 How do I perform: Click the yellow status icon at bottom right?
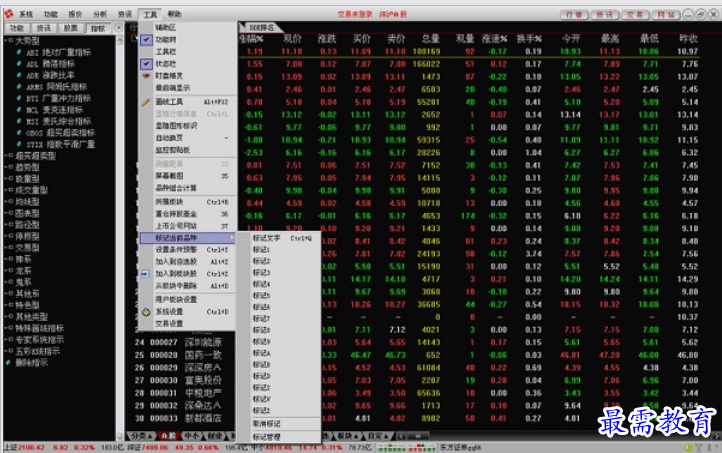[x=689, y=447]
